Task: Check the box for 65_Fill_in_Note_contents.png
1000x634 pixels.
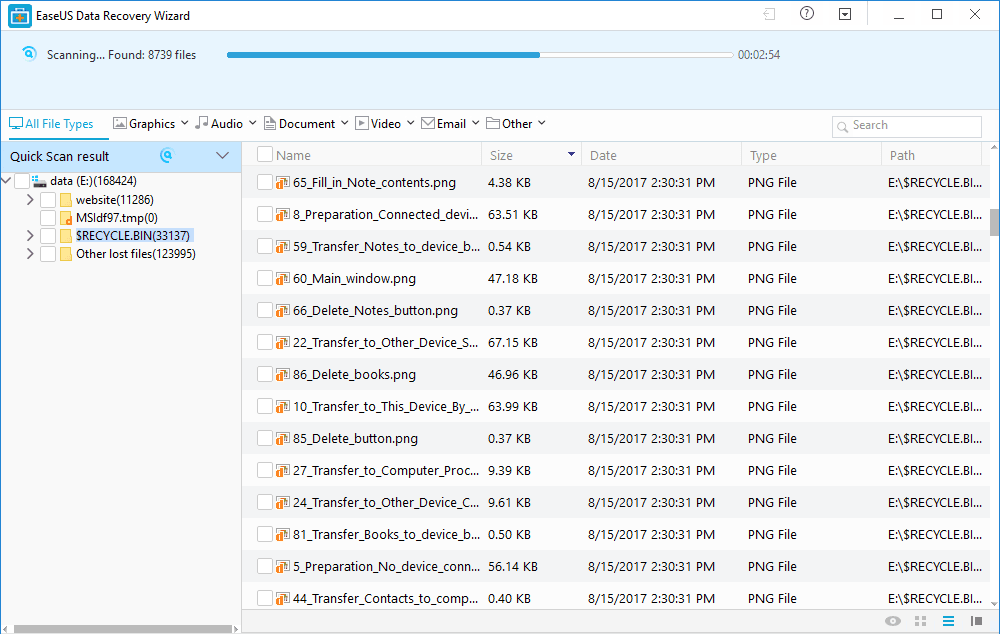Action: [265, 182]
